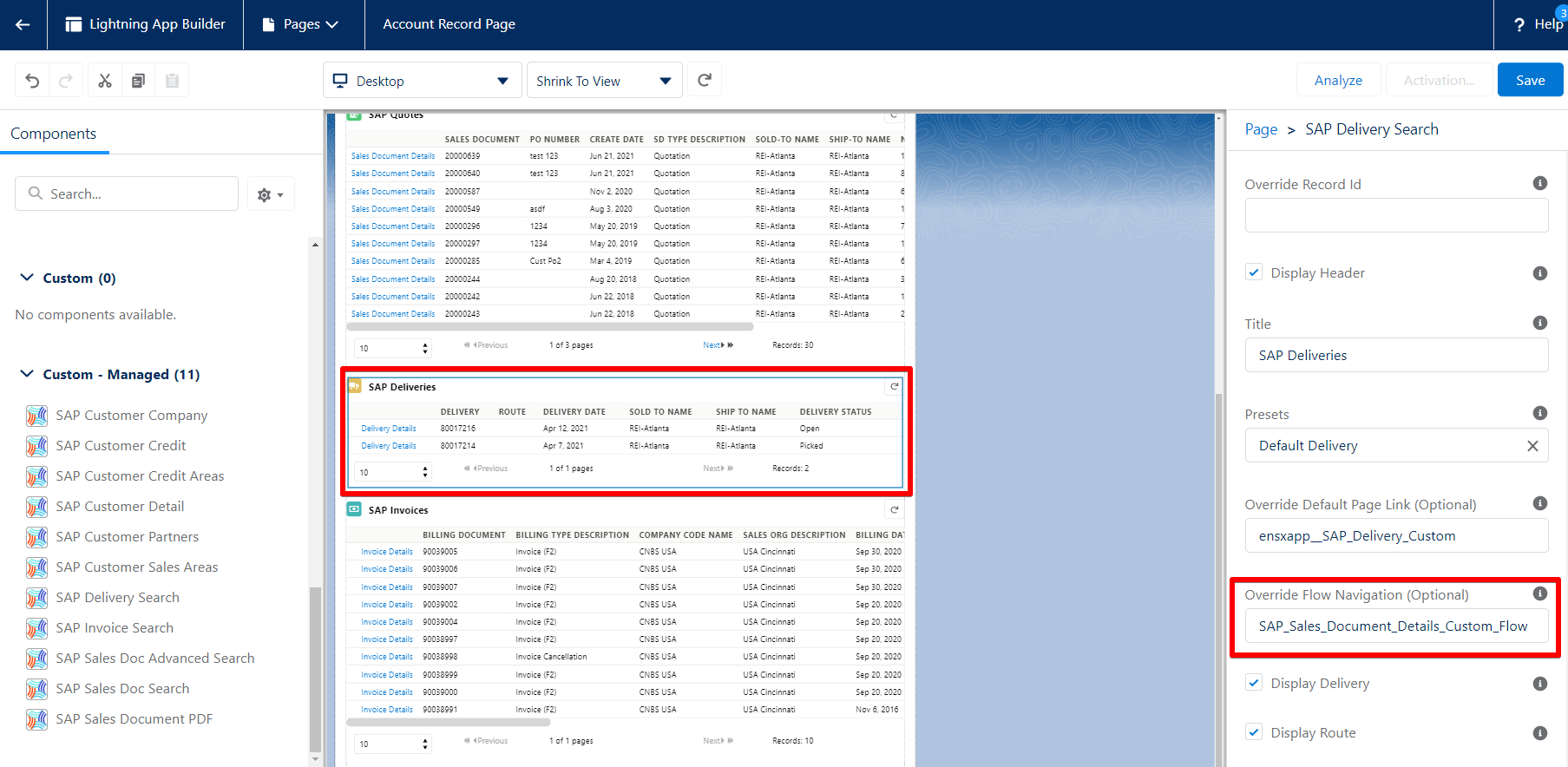1568x767 pixels.
Task: Click the component Search box
Action: coord(127,193)
